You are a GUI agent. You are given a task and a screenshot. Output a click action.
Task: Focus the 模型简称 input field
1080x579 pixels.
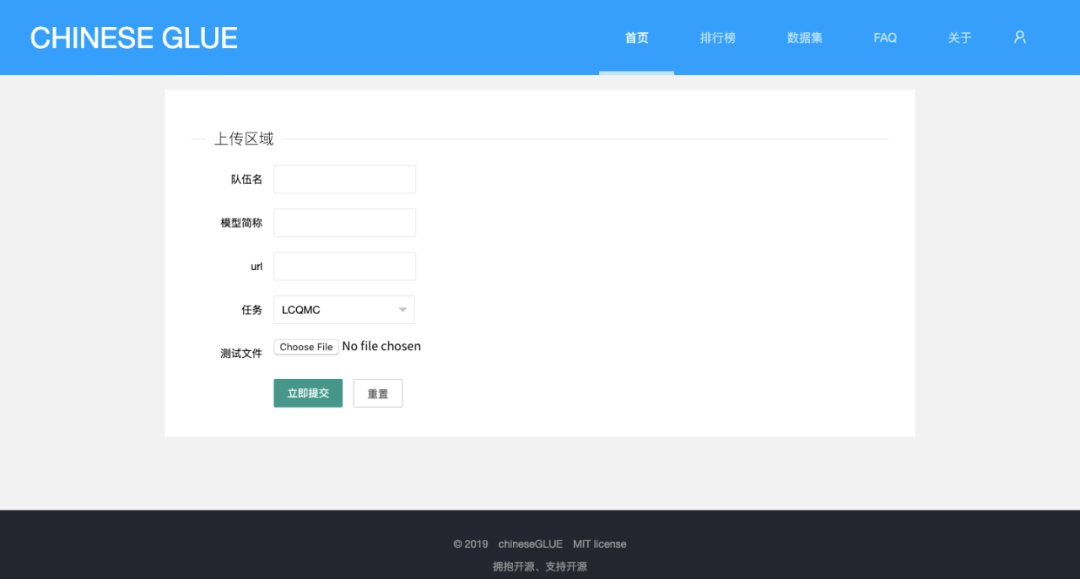click(344, 222)
